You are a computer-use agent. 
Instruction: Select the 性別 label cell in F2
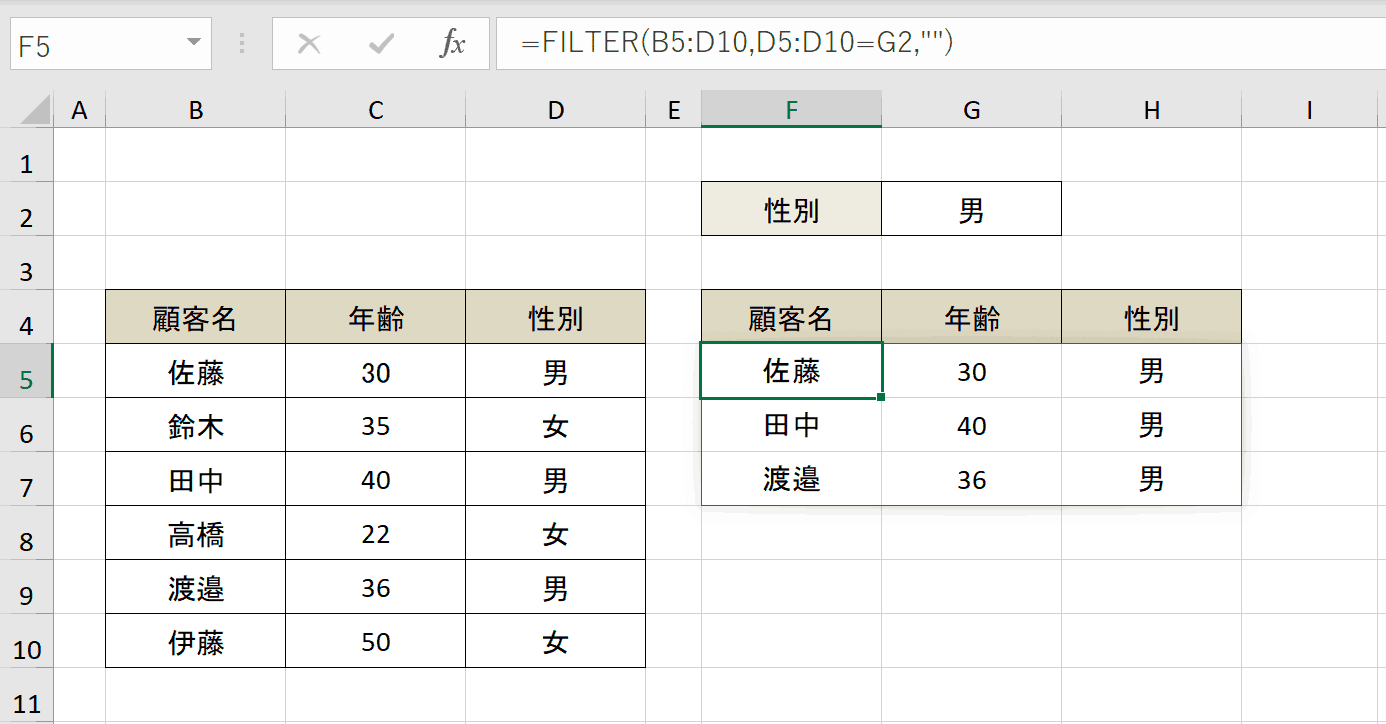pos(792,209)
